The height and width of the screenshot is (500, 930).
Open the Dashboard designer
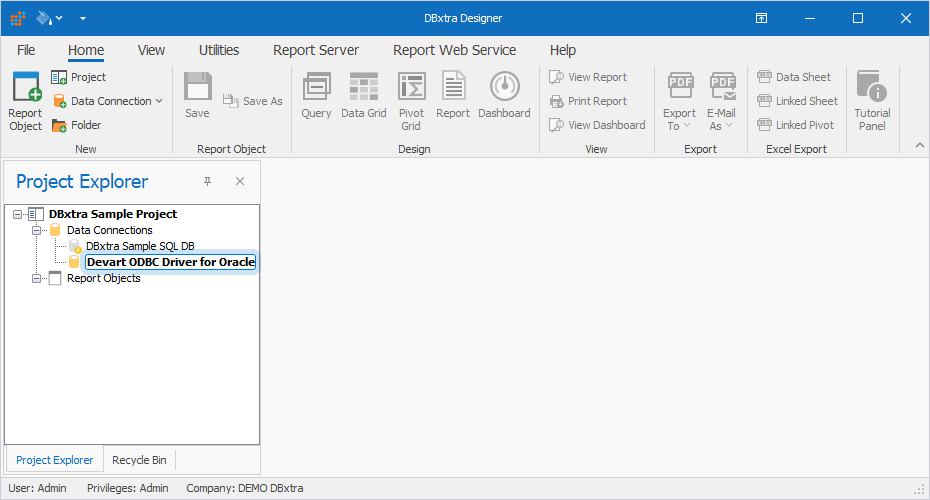coord(504,95)
